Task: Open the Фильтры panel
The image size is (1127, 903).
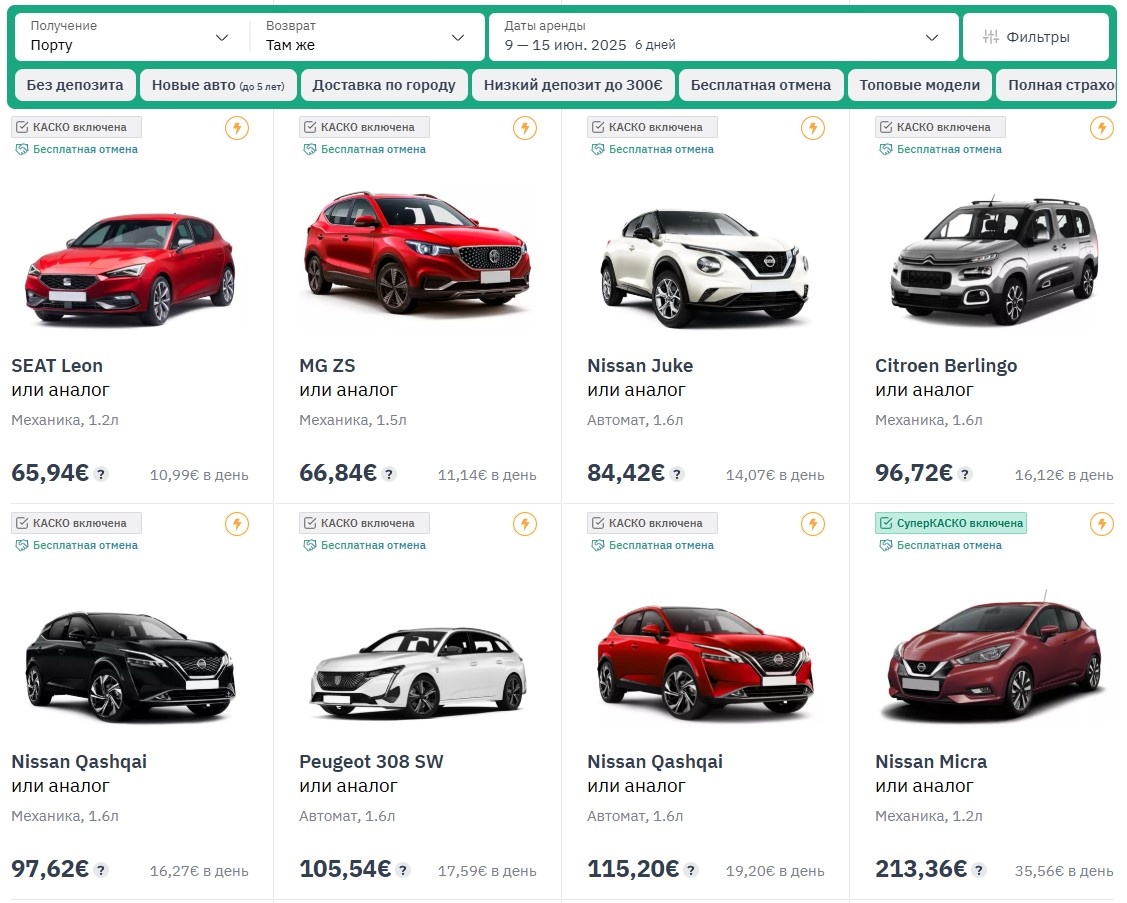Action: tap(1037, 36)
